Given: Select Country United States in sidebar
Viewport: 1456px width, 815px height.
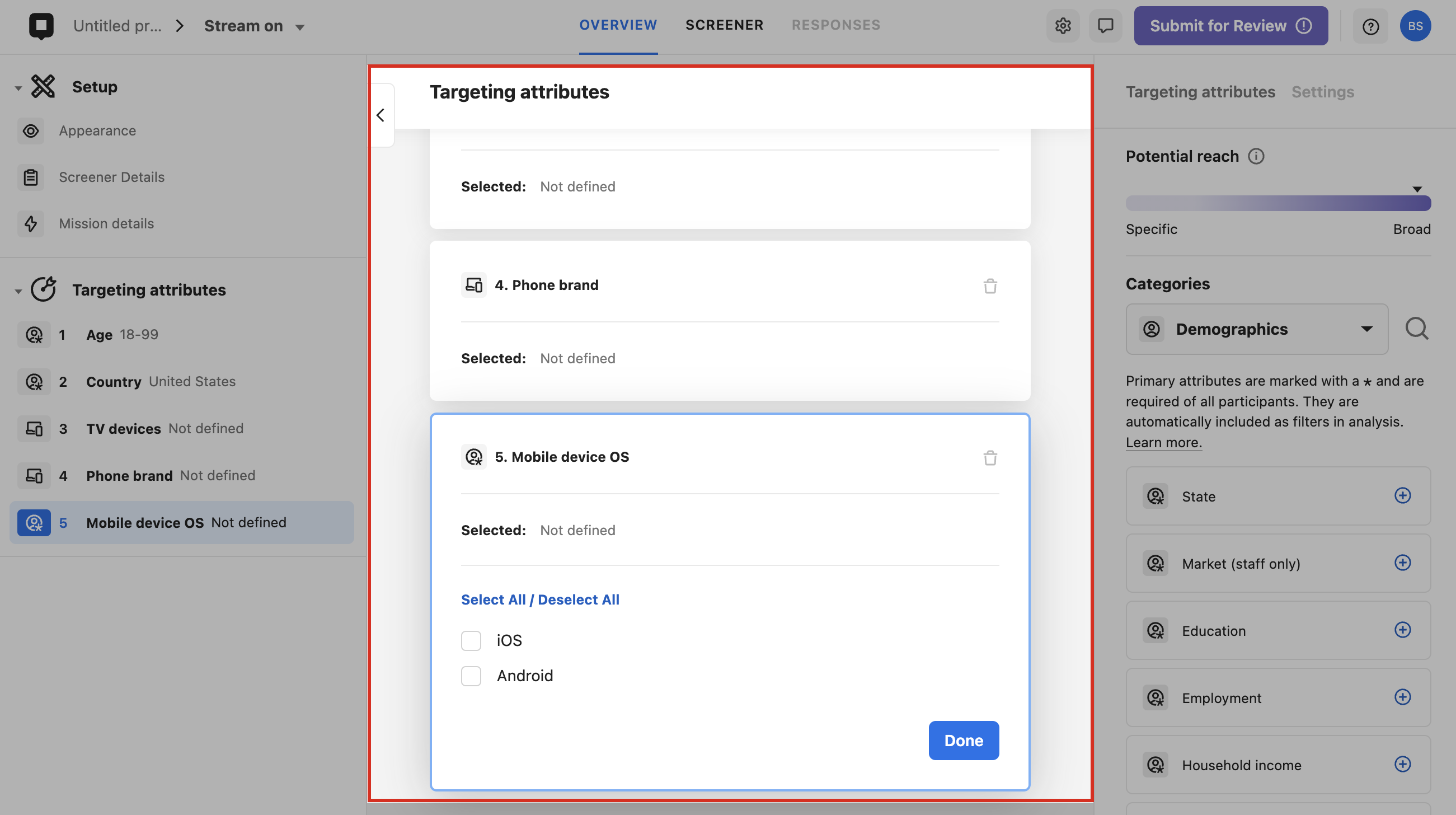Looking at the screenshot, I should (x=182, y=382).
